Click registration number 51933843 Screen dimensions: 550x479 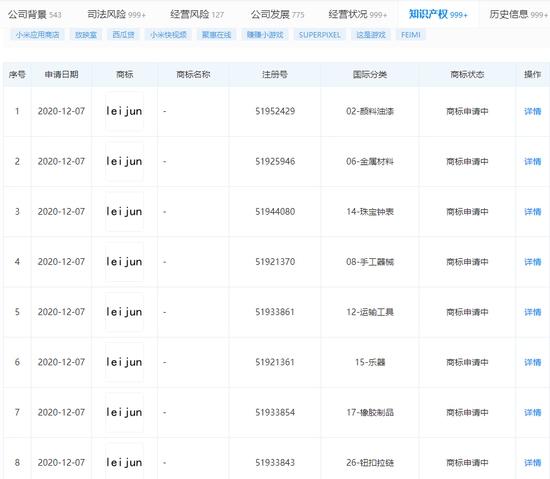coord(275,463)
